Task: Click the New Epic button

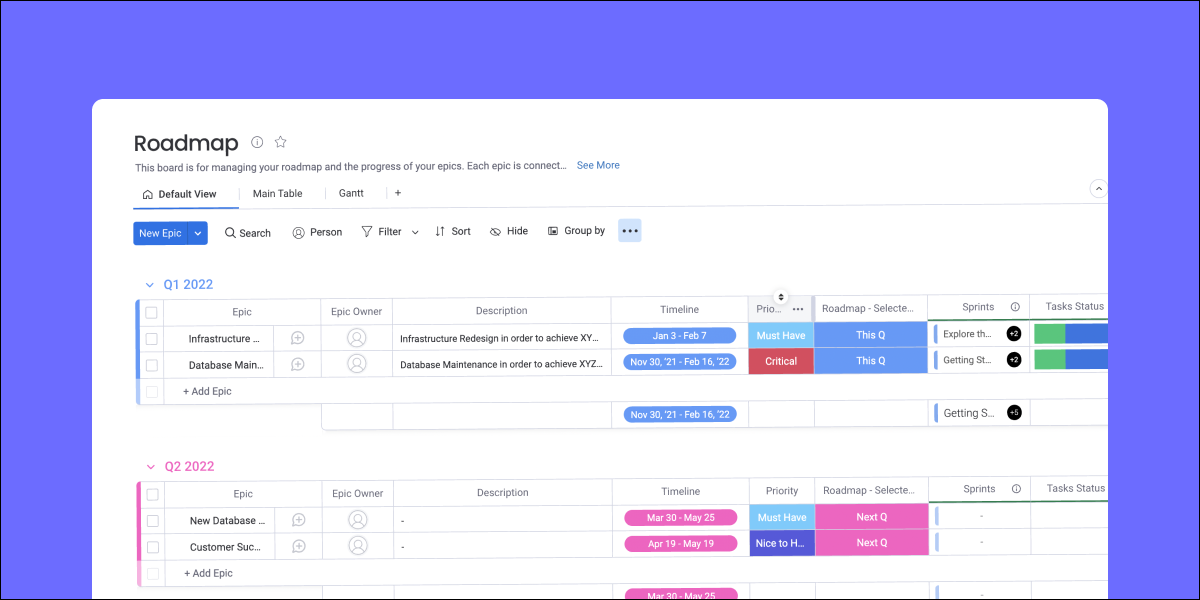Action: pyautogui.click(x=160, y=233)
